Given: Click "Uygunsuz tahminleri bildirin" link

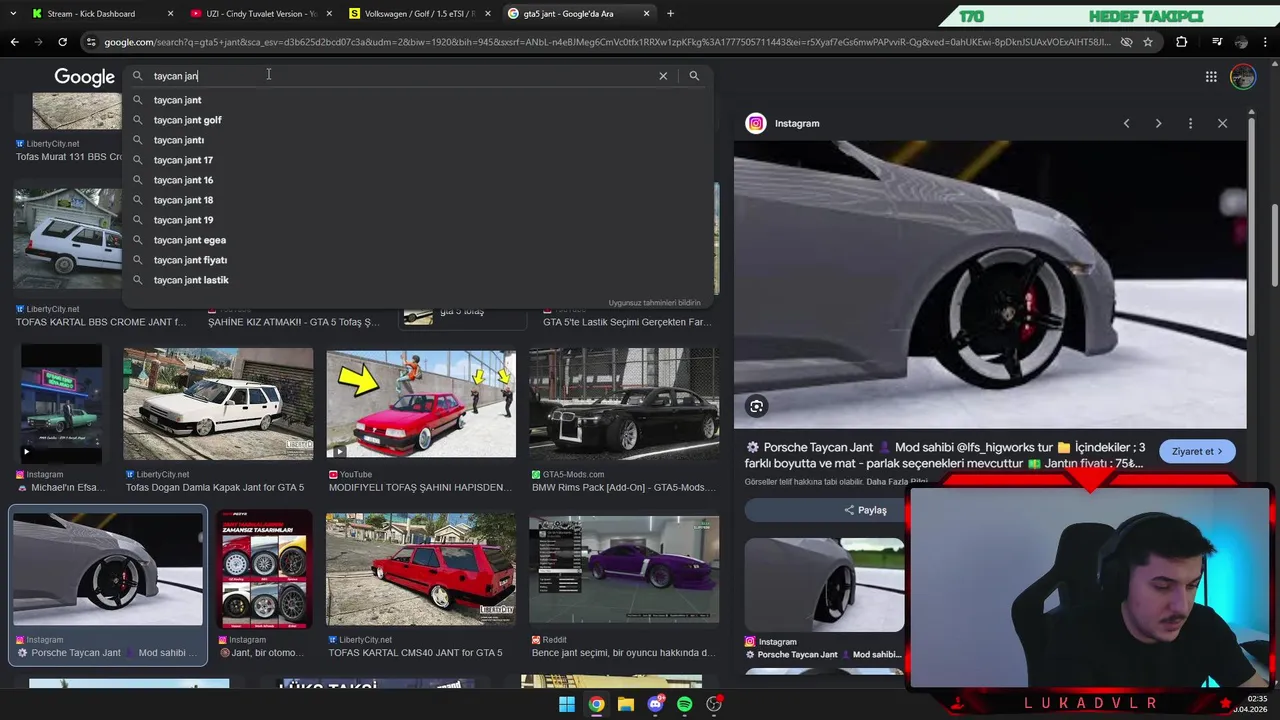Looking at the screenshot, I should pyautogui.click(x=654, y=303).
